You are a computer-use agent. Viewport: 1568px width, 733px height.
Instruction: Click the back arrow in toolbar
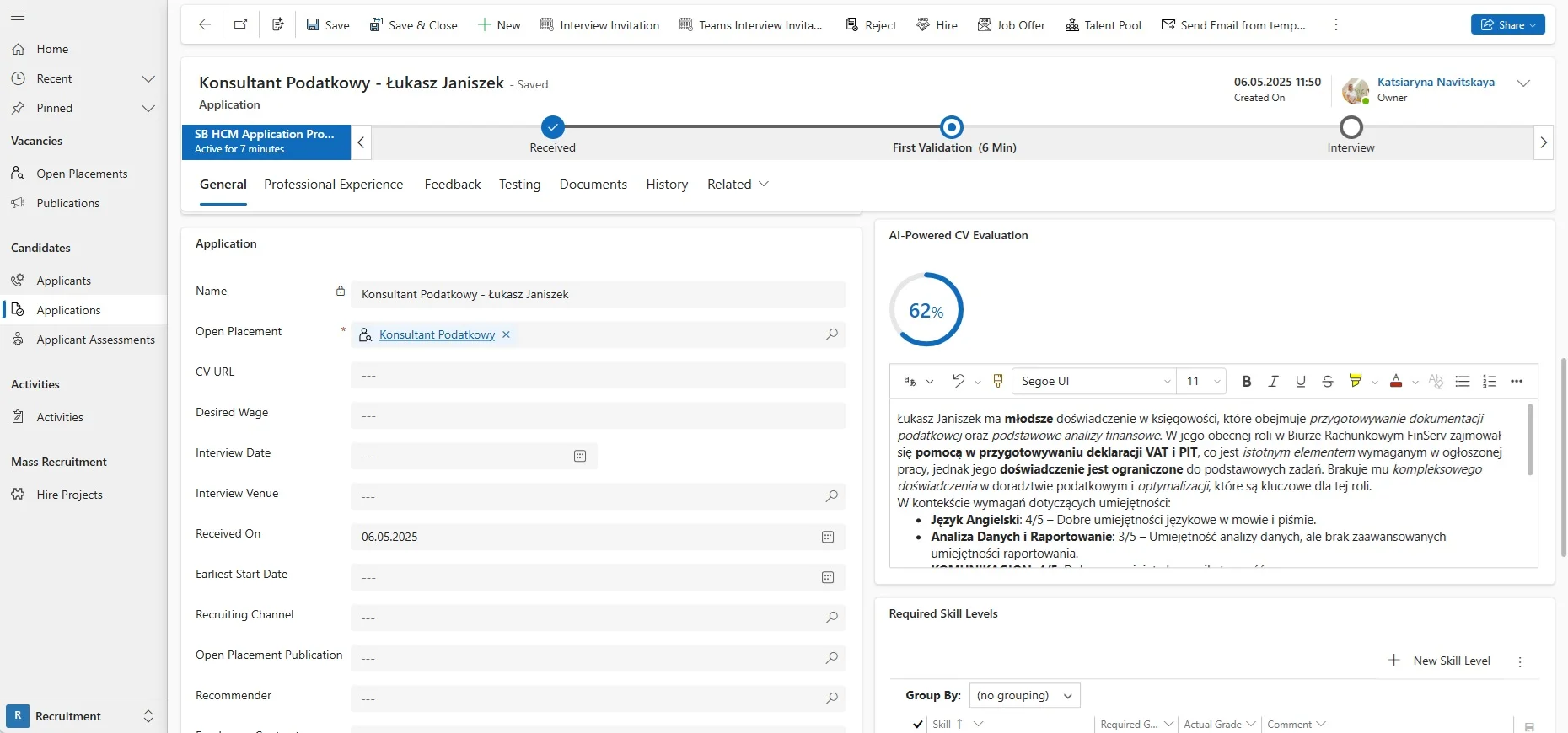204,25
